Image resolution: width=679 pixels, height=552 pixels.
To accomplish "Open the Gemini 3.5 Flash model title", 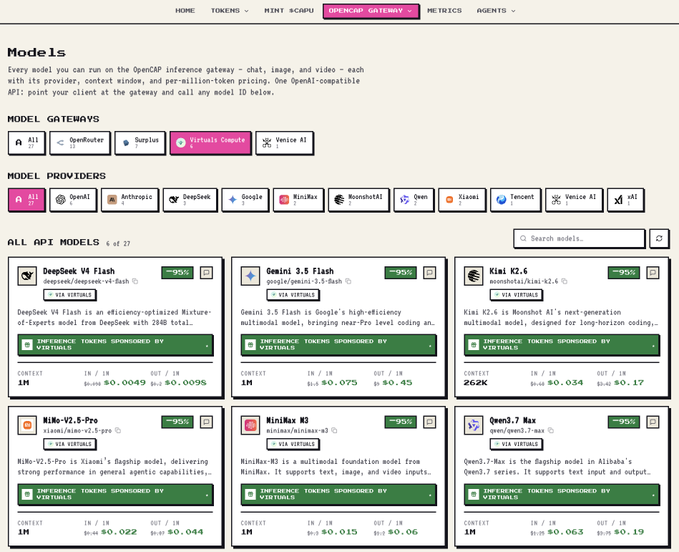I will 300,271.
